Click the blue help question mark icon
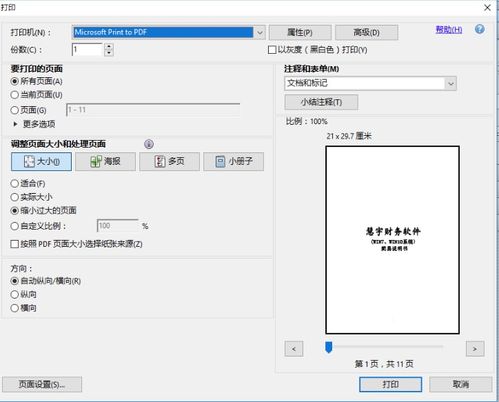Viewport: 499px width, 402px height. pos(480,29)
